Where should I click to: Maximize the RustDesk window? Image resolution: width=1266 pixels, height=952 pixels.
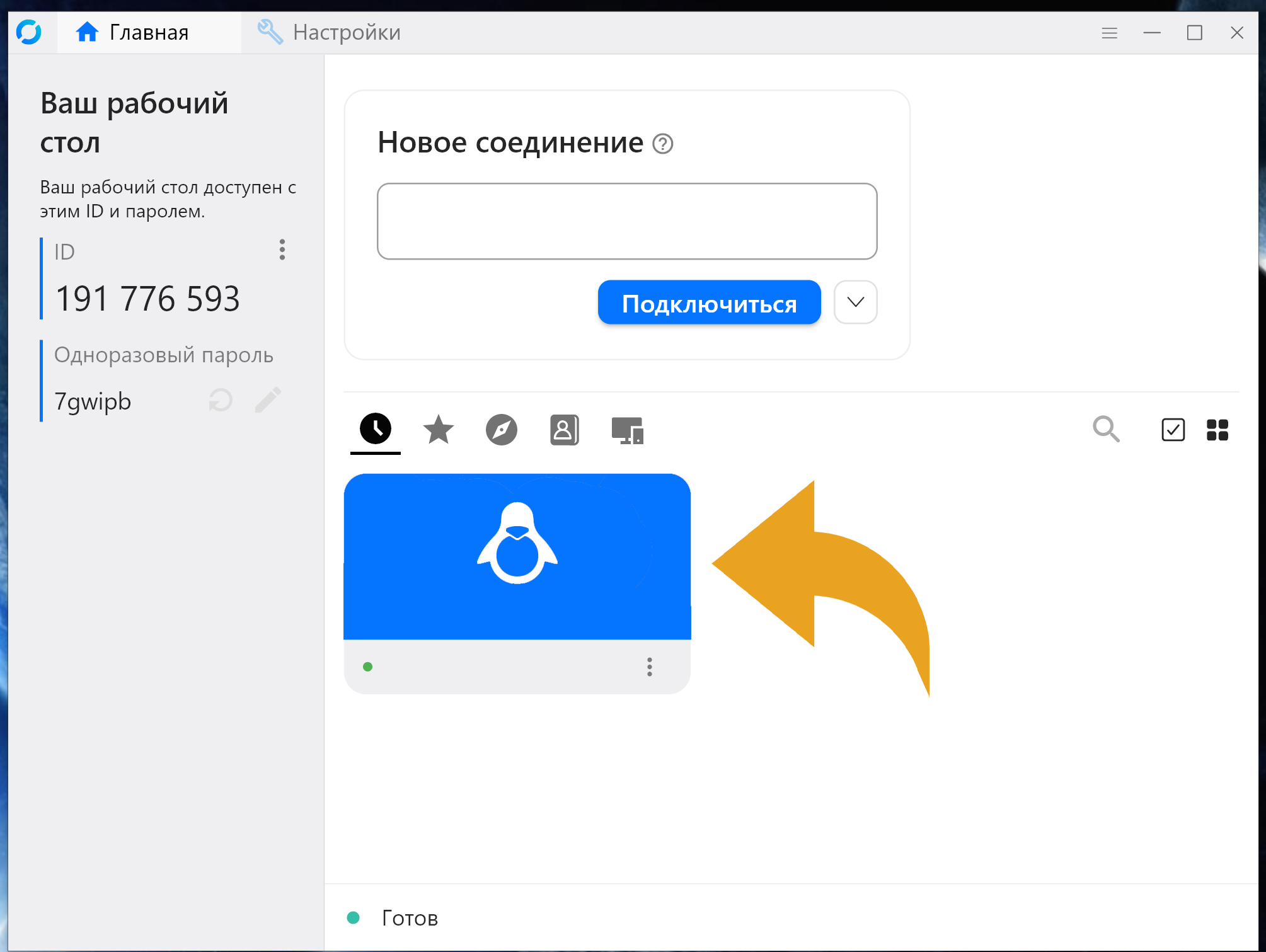tap(1194, 33)
